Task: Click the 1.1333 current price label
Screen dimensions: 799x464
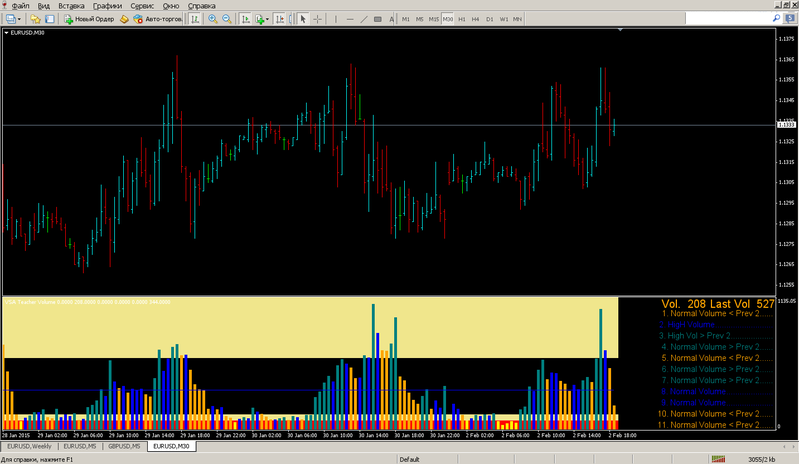Action: 786,125
